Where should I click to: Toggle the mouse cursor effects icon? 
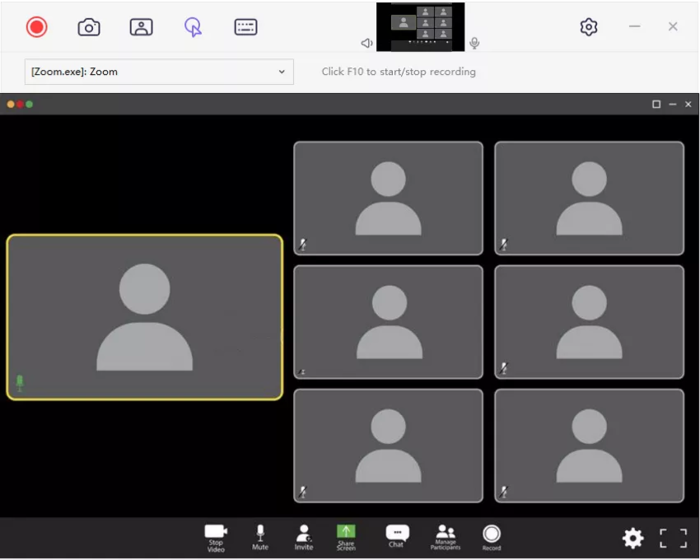tap(193, 27)
